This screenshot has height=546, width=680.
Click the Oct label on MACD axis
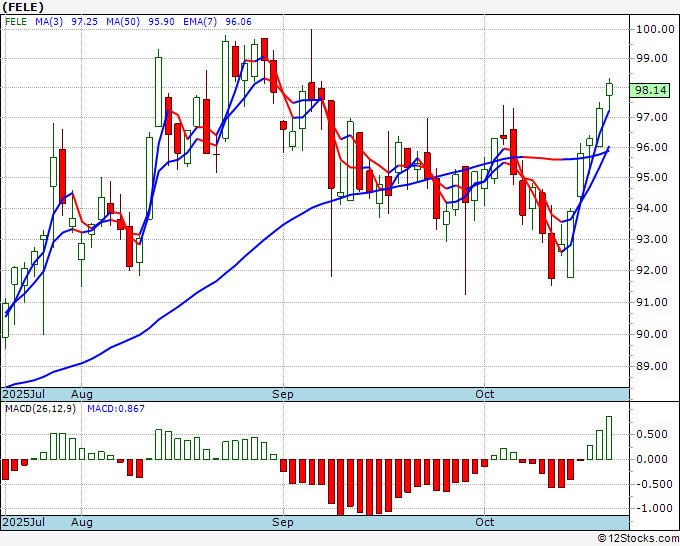pos(484,522)
